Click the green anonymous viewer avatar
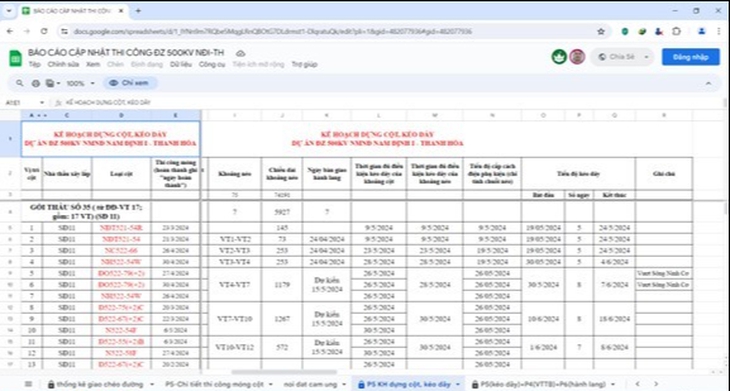The image size is (730, 391). point(559,57)
